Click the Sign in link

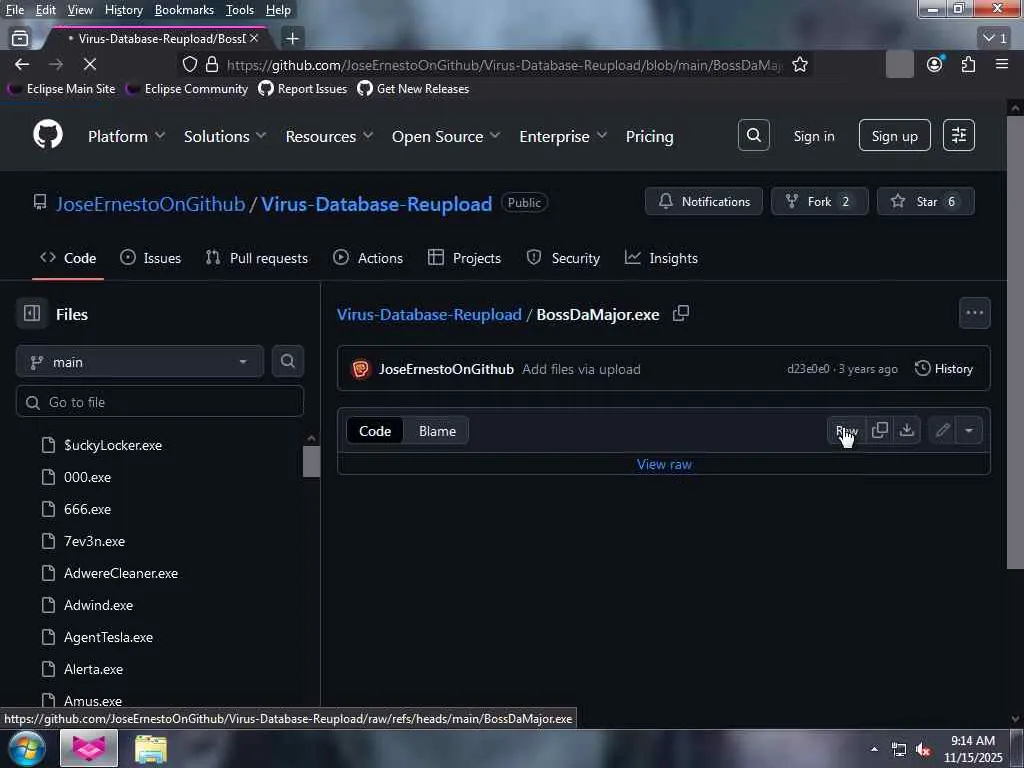(814, 136)
